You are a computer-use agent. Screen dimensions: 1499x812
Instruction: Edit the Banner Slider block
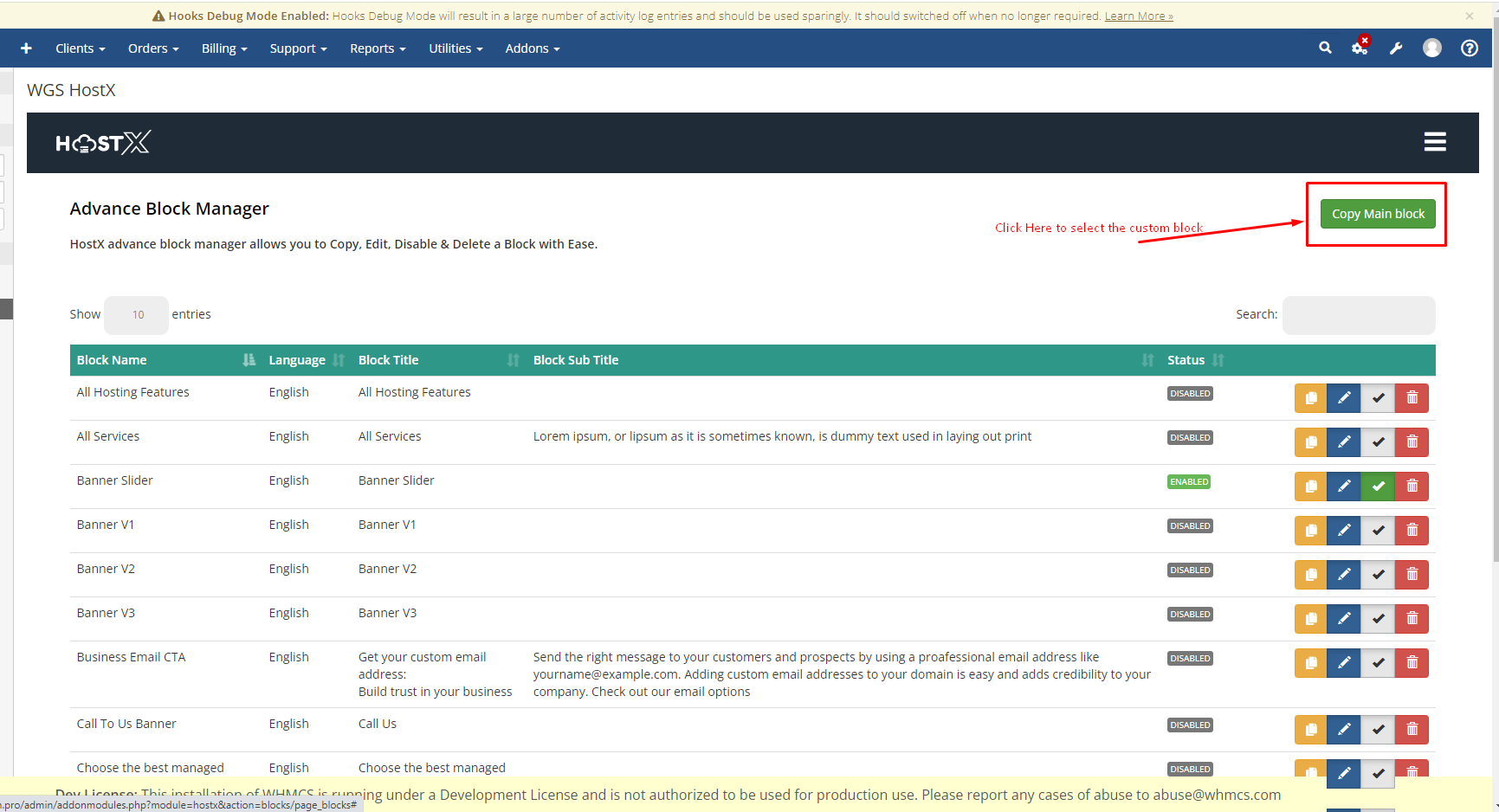click(x=1344, y=487)
